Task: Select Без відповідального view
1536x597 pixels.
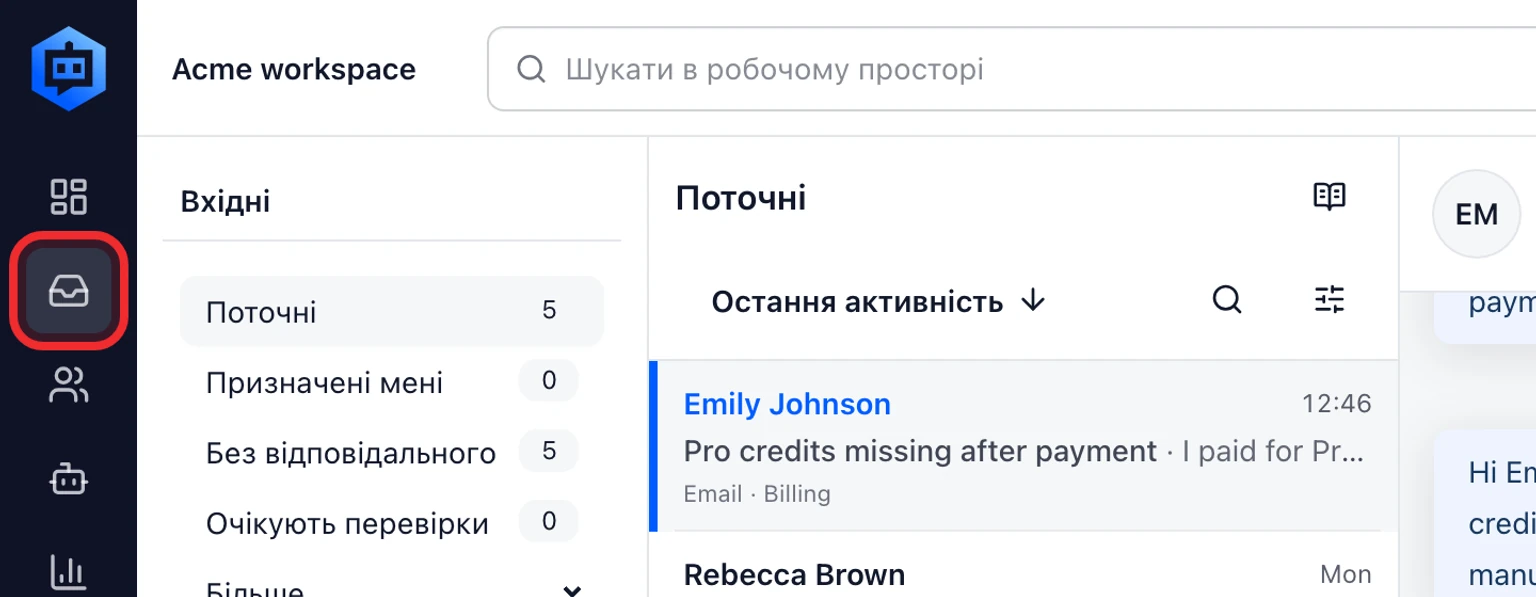Action: click(392, 452)
